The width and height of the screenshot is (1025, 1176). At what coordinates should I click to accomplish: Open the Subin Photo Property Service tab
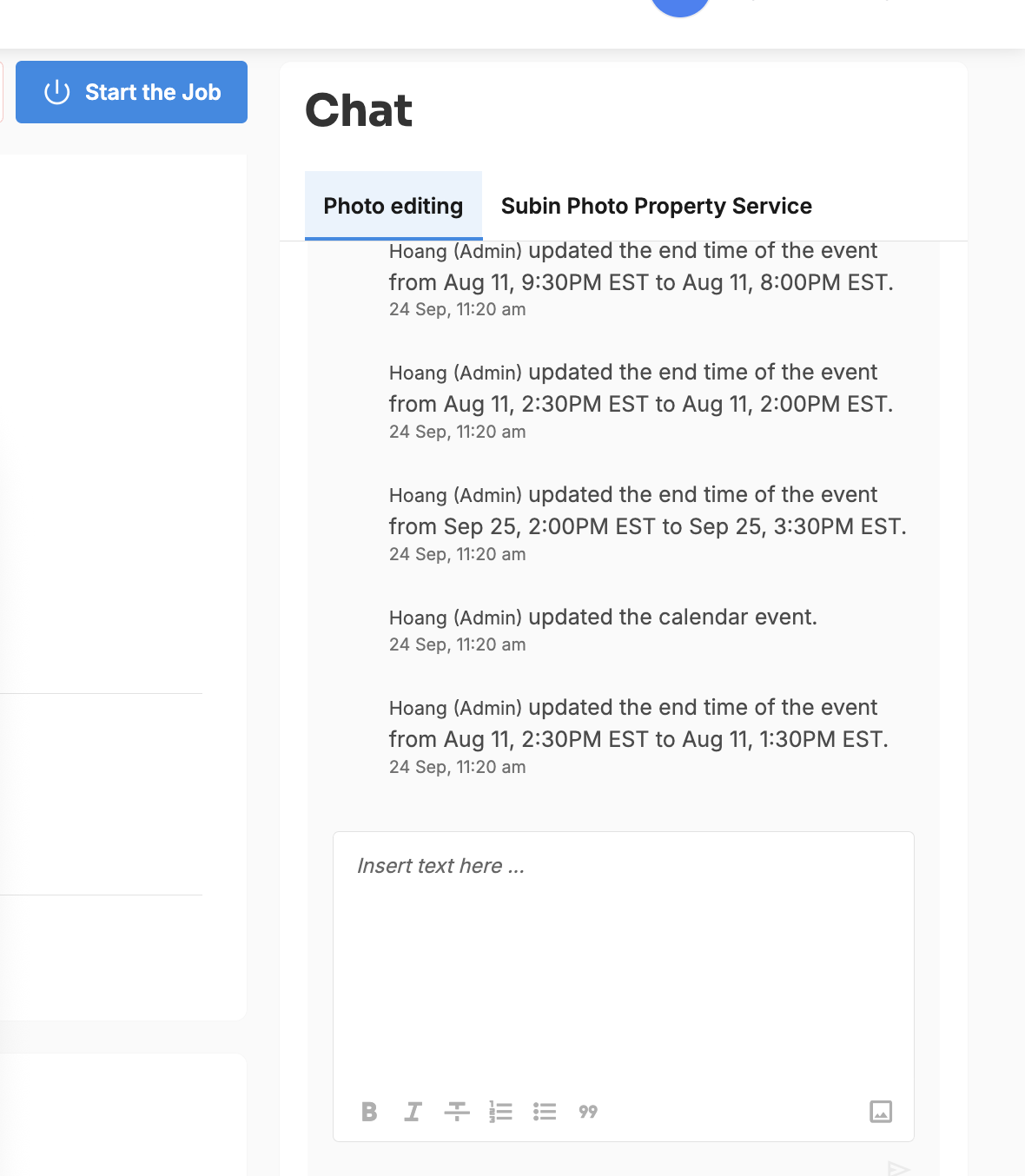pos(657,206)
